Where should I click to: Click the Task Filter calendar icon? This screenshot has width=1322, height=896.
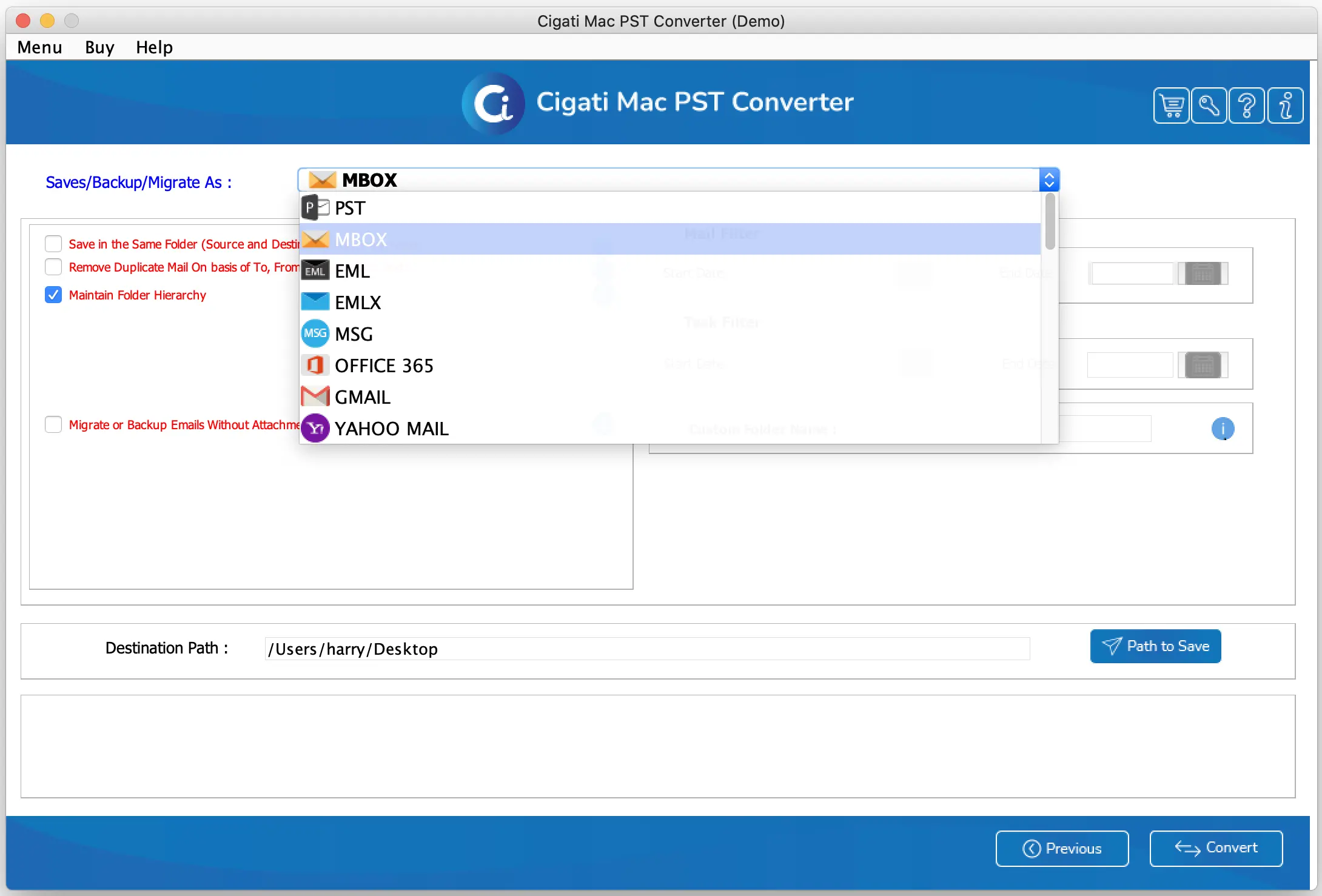[x=1203, y=365]
